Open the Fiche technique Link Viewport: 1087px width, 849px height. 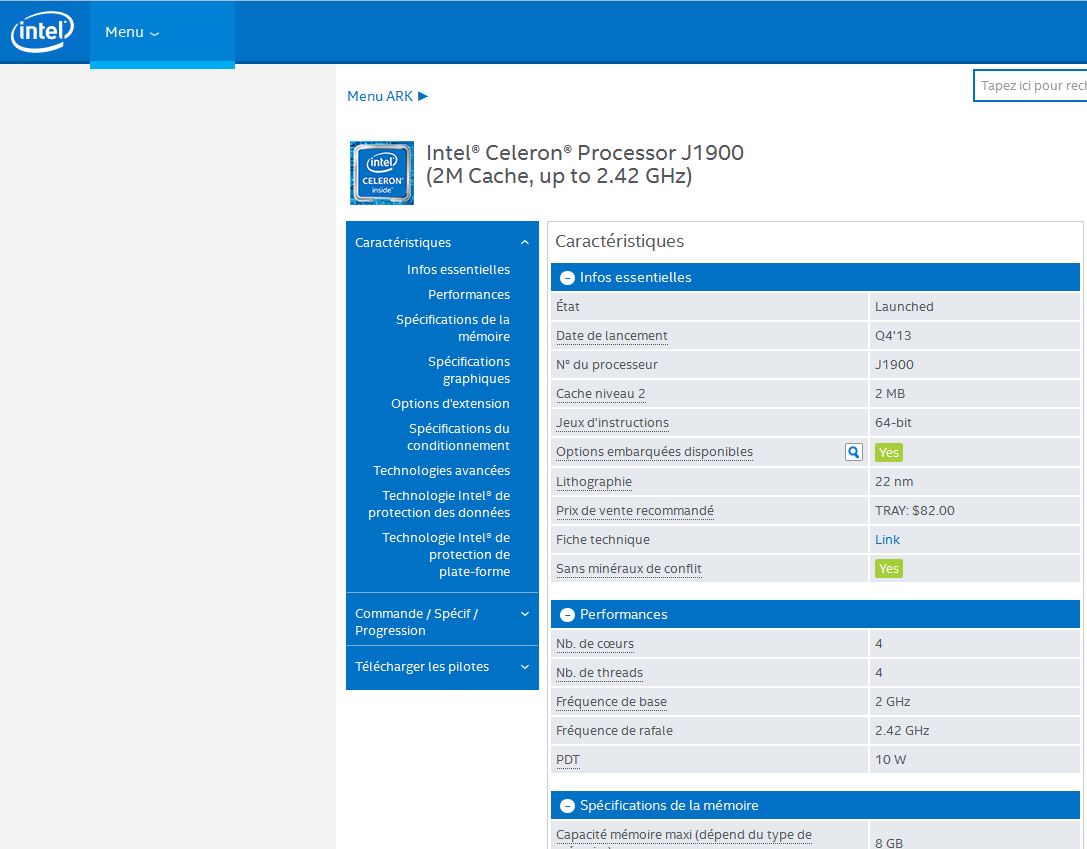(x=887, y=540)
